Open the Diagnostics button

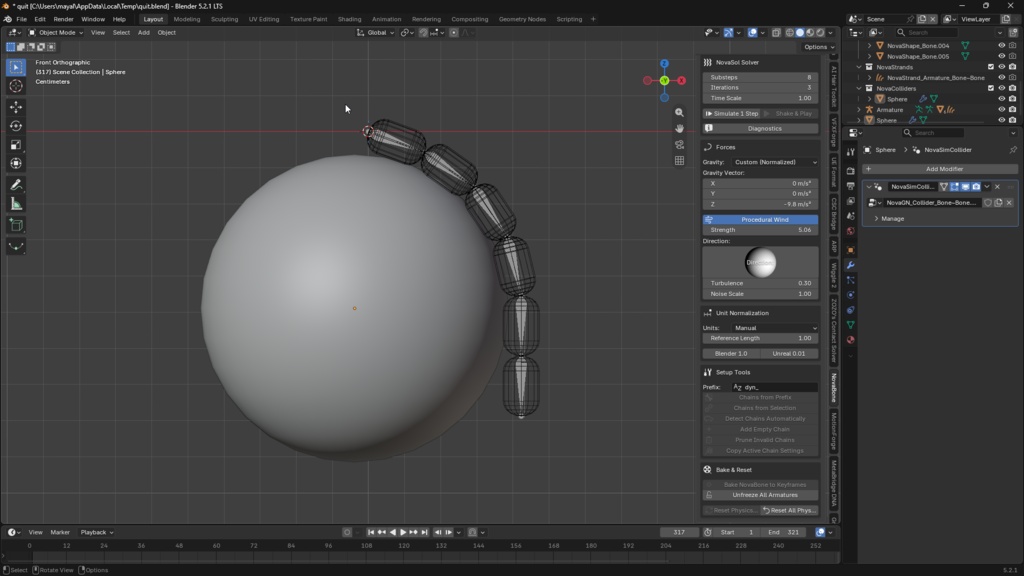(765, 129)
